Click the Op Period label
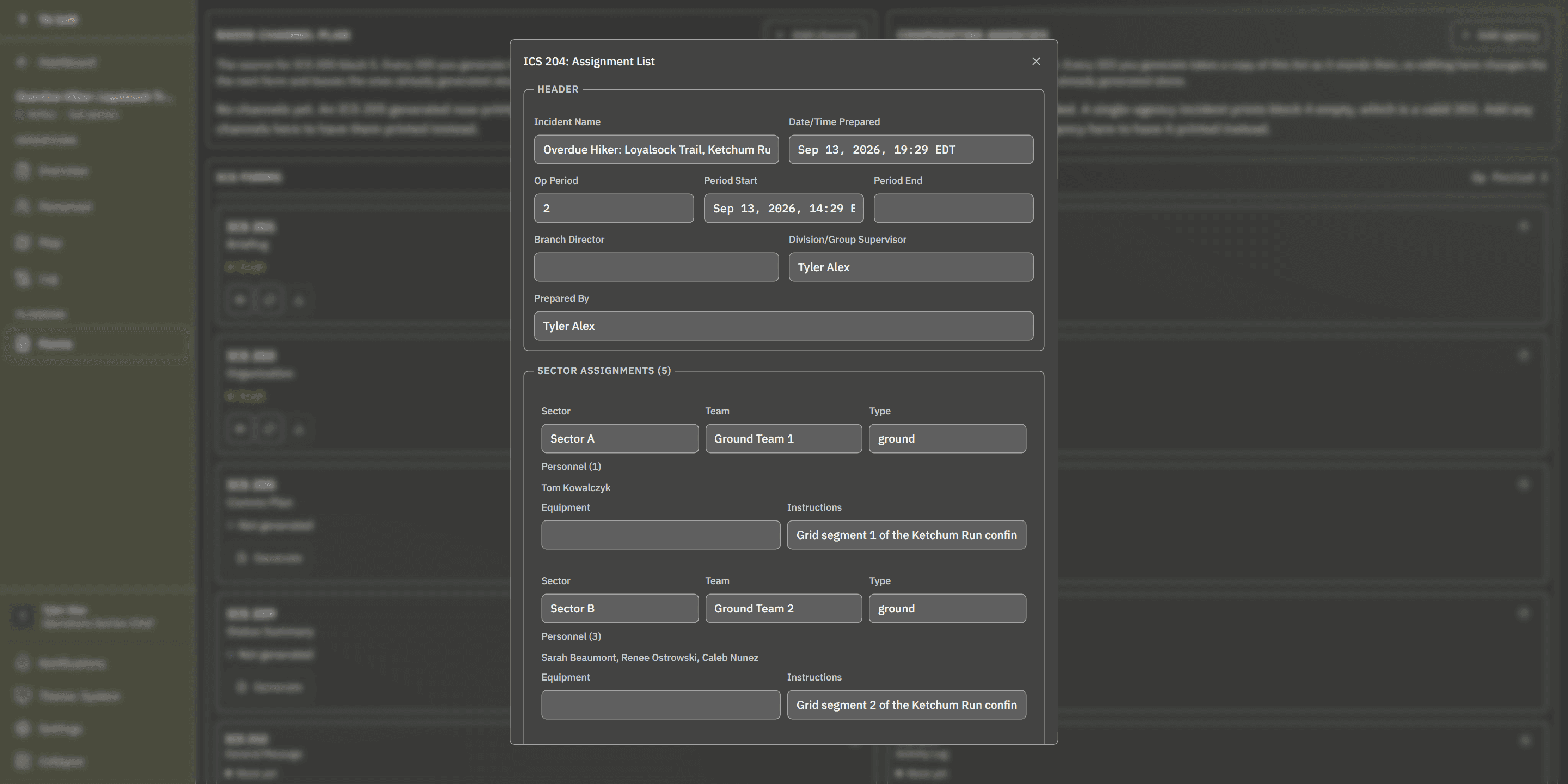1568x784 pixels. click(x=556, y=181)
